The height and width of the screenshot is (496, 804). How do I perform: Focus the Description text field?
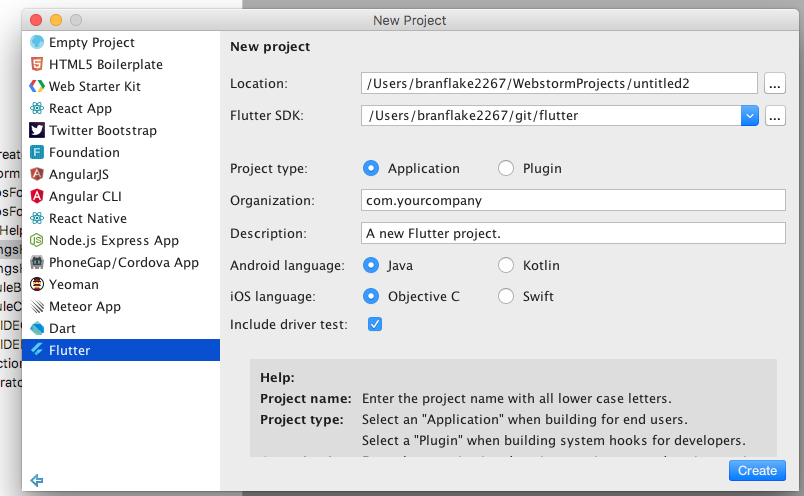[573, 233]
